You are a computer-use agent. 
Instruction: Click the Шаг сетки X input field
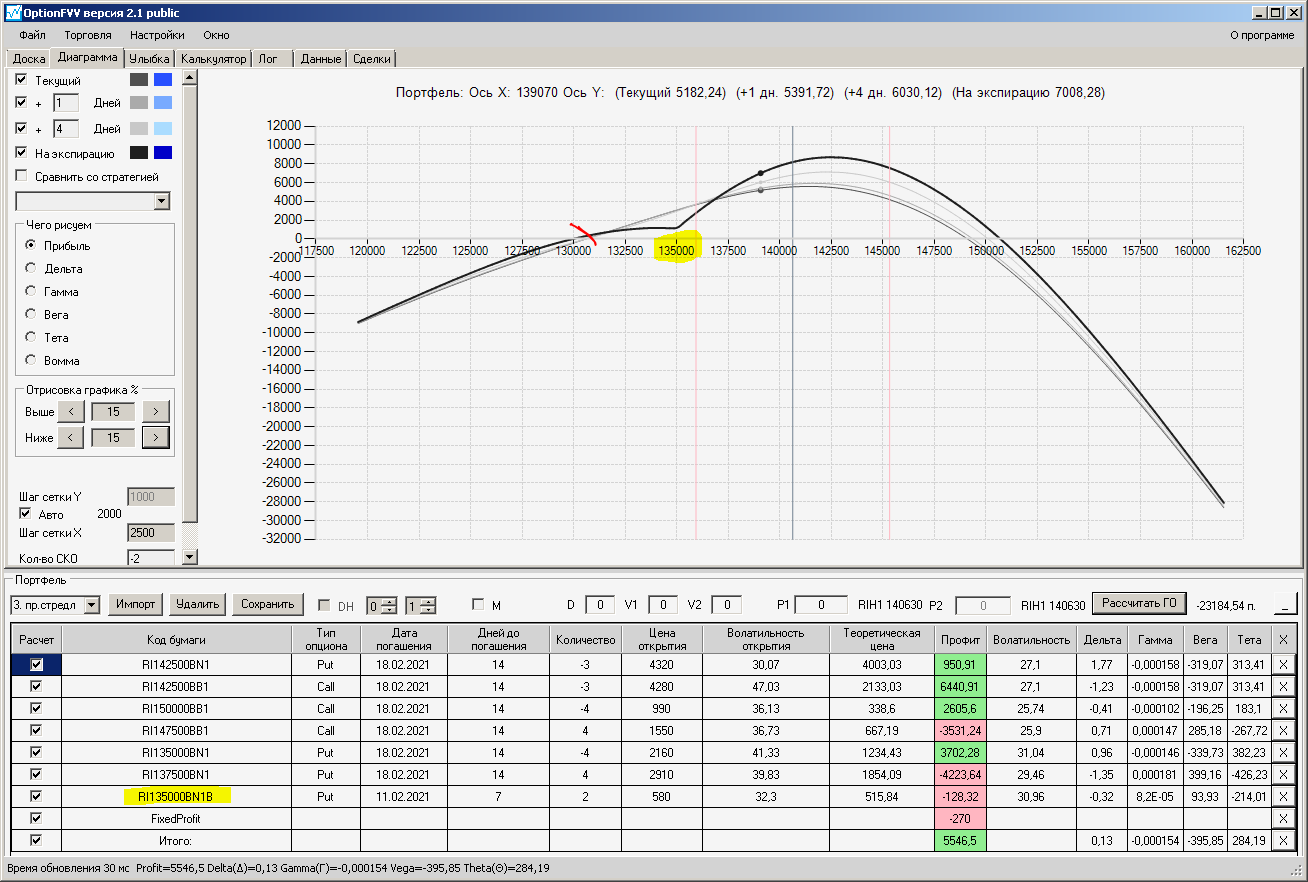(151, 533)
